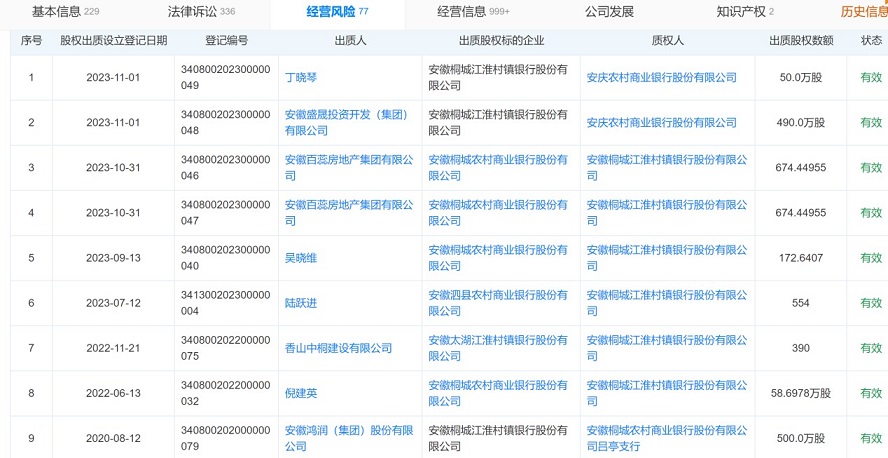Open 安徽桐城农村商业银行 target company in row 4
The image size is (888, 458).
click(498, 213)
